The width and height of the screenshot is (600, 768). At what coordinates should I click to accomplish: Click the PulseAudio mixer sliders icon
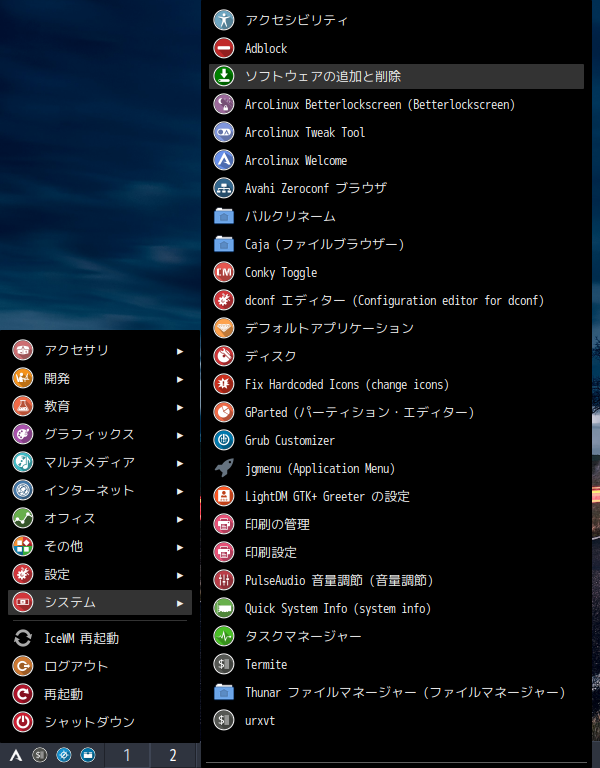click(x=224, y=580)
